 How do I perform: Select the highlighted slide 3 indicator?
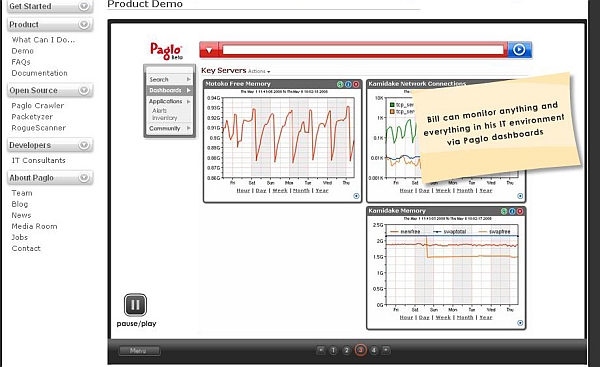tap(360, 350)
